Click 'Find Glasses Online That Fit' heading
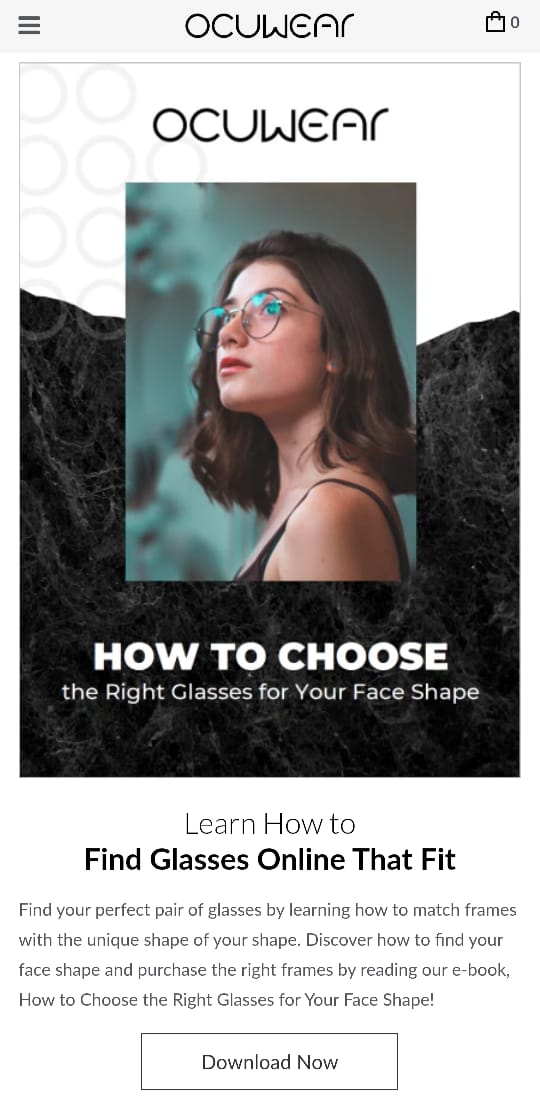Image resolution: width=540 pixels, height=1120 pixels. pyautogui.click(x=270, y=859)
